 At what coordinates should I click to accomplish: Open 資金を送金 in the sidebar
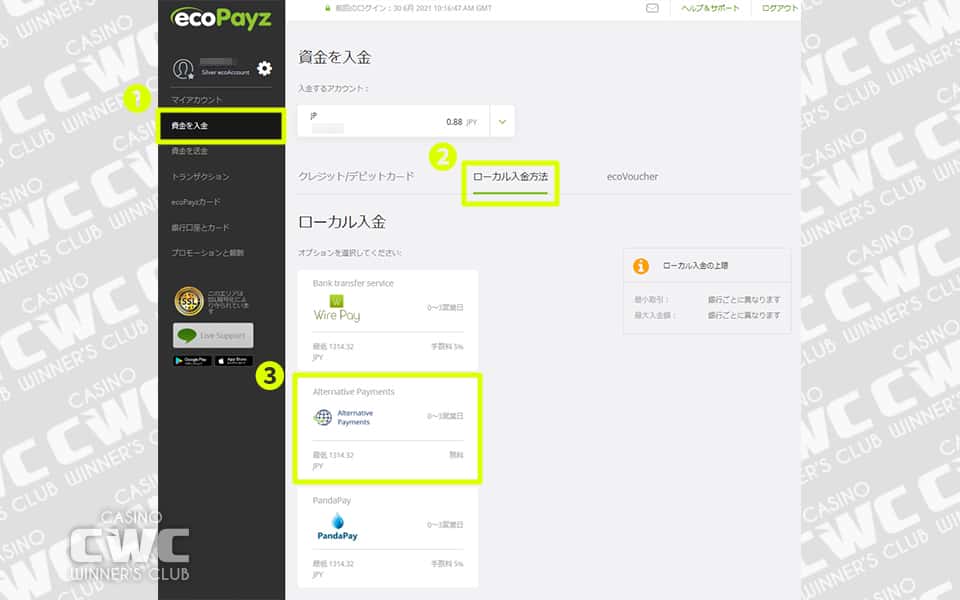[x=189, y=151]
